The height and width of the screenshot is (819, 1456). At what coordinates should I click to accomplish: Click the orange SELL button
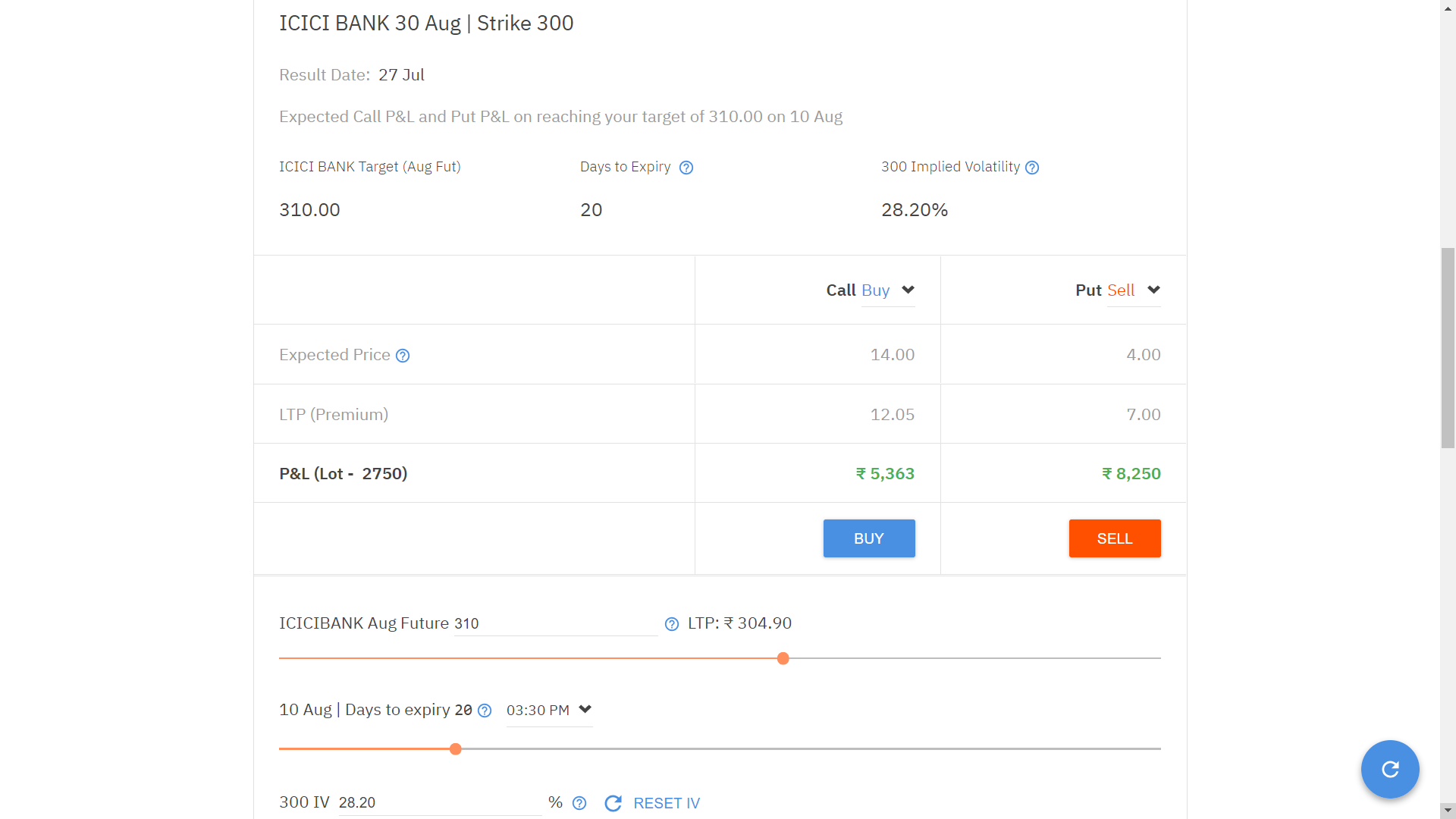coord(1115,538)
